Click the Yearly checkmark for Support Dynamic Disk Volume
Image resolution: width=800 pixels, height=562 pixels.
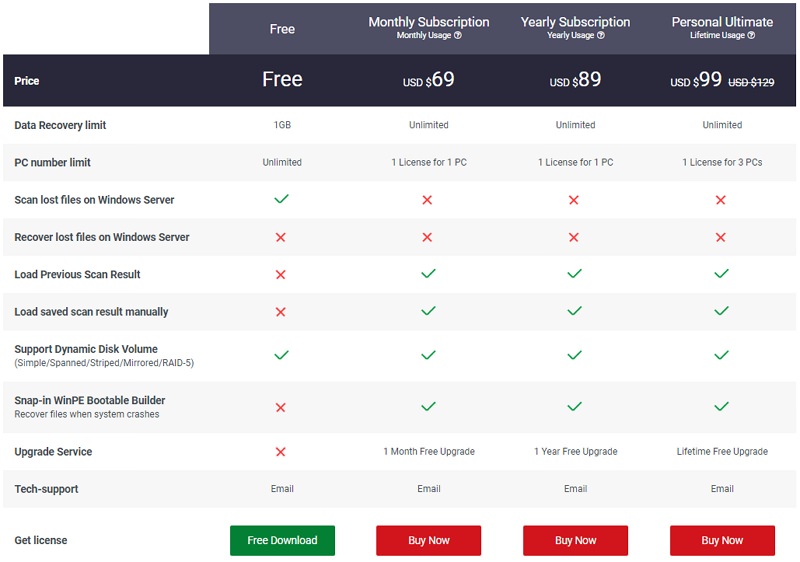point(574,355)
